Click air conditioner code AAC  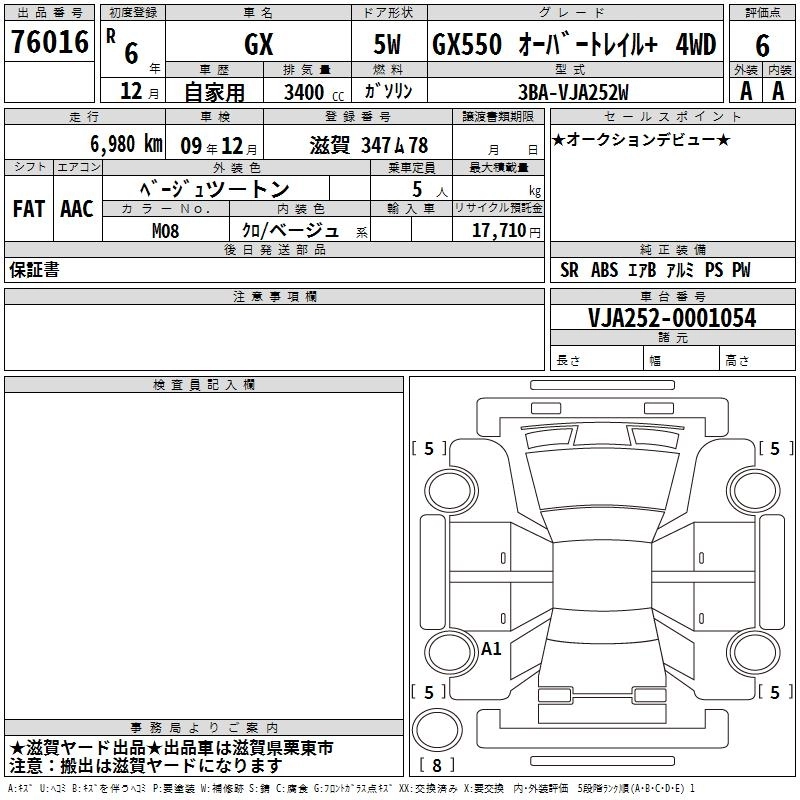pos(77,209)
